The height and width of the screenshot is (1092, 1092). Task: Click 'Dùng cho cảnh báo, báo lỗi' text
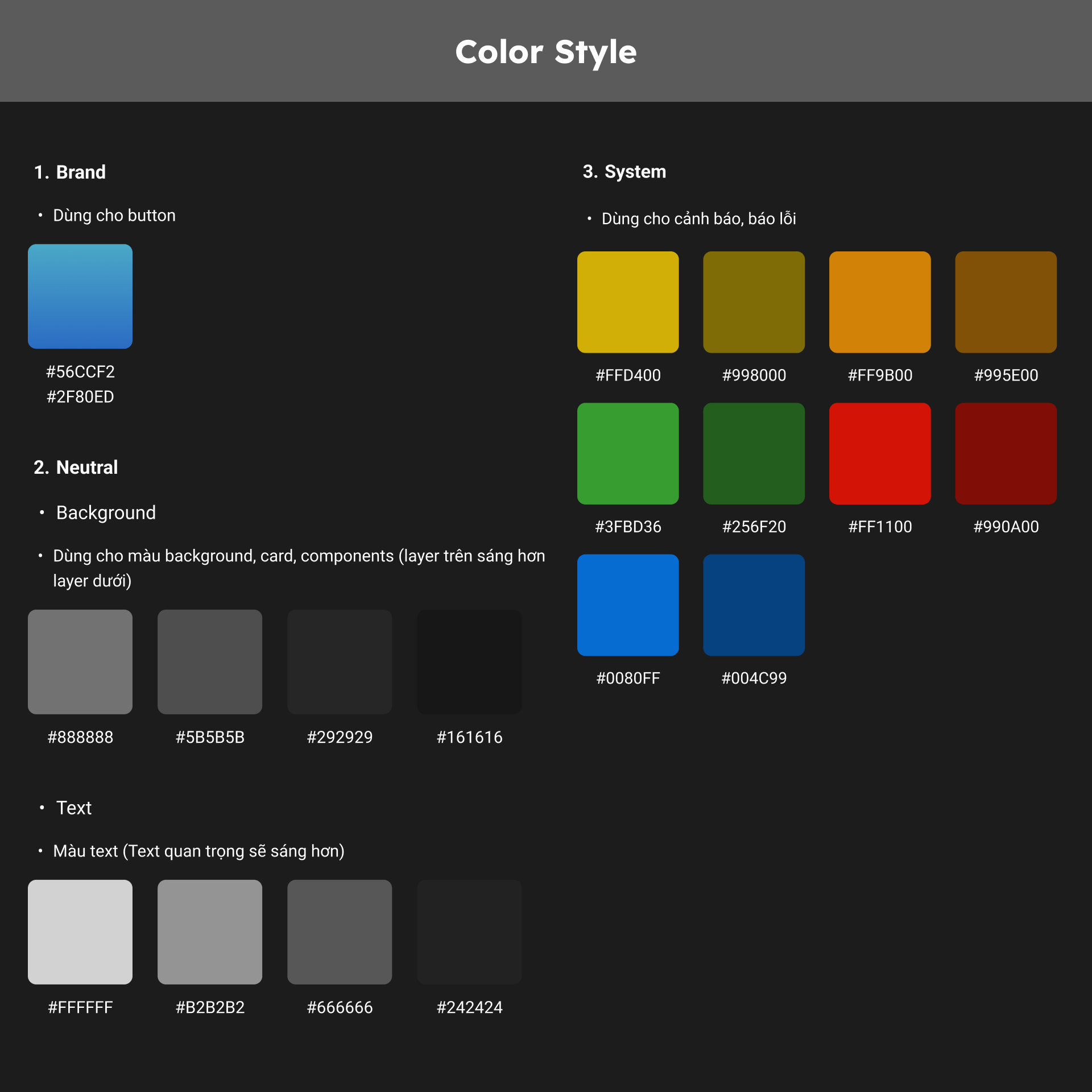point(699,219)
